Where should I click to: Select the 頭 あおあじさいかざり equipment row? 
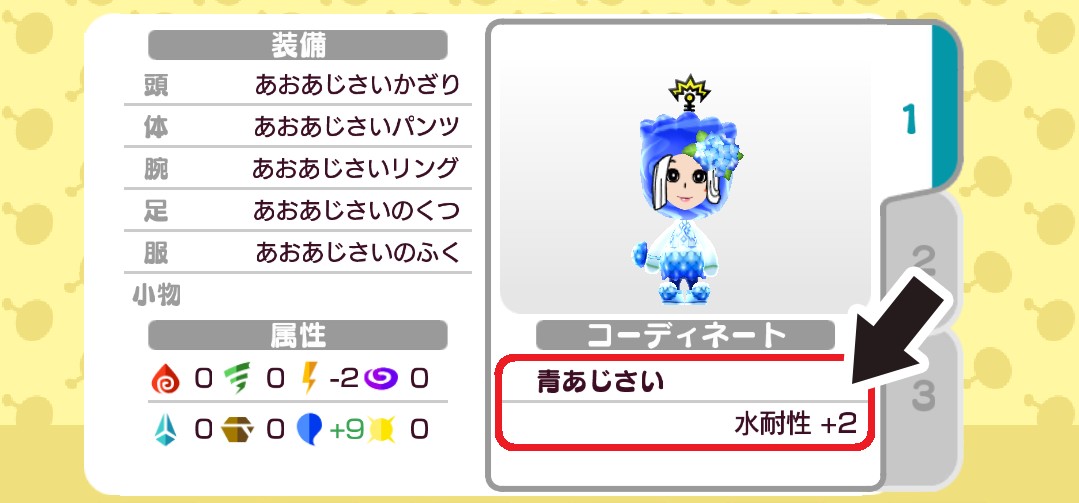(x=298, y=85)
